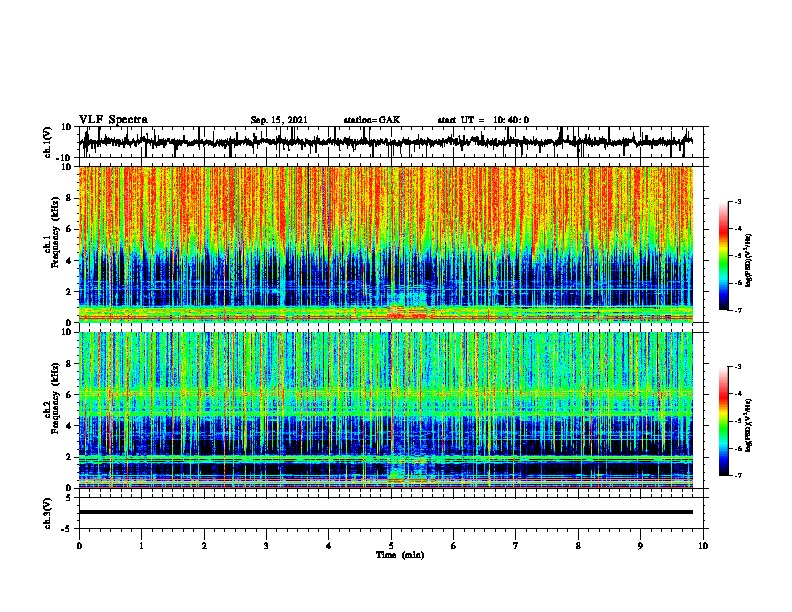Click the "VLF Spectra" plot title
The image size is (792, 612).
[113, 120]
